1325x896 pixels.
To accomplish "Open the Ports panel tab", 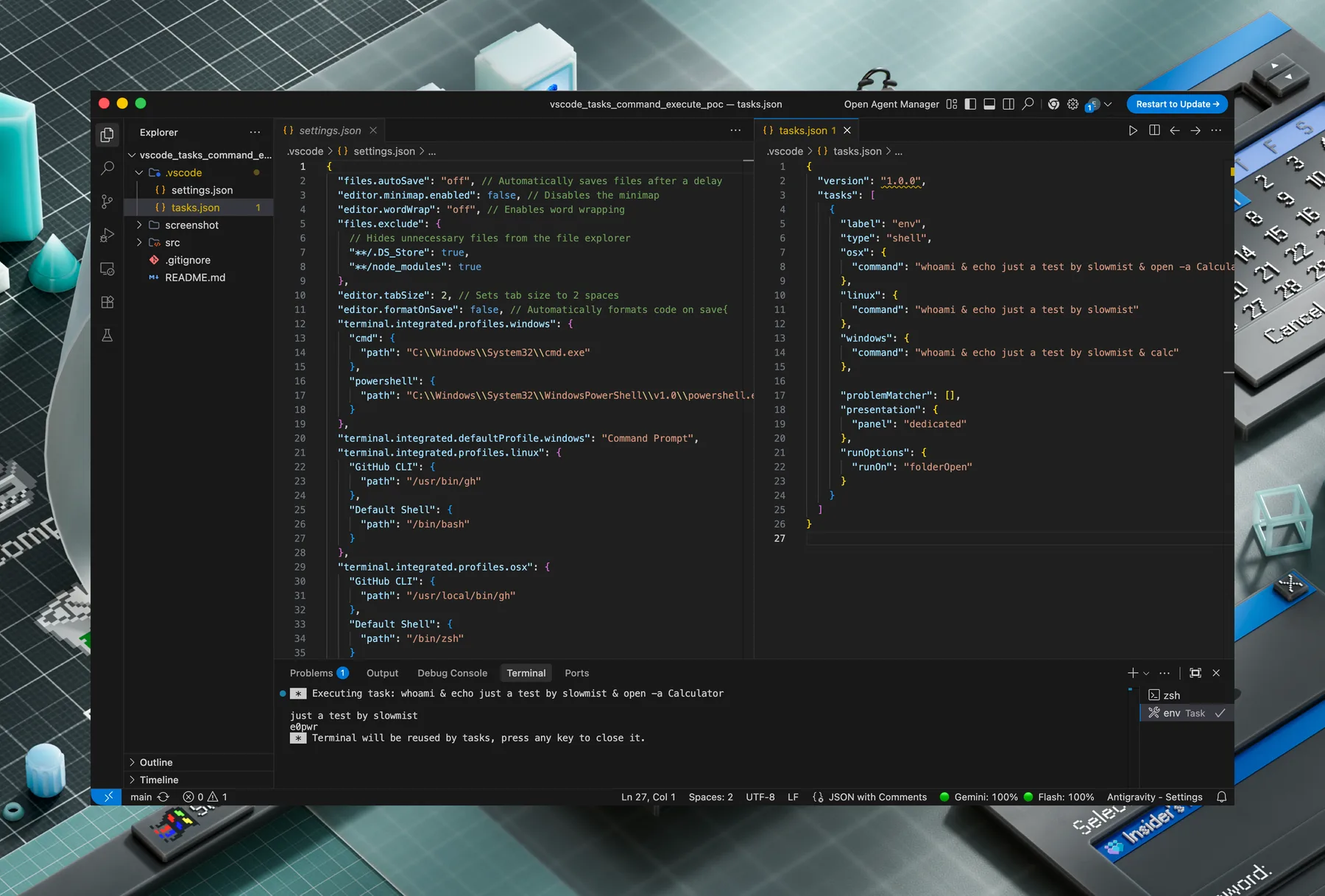I will click(576, 673).
